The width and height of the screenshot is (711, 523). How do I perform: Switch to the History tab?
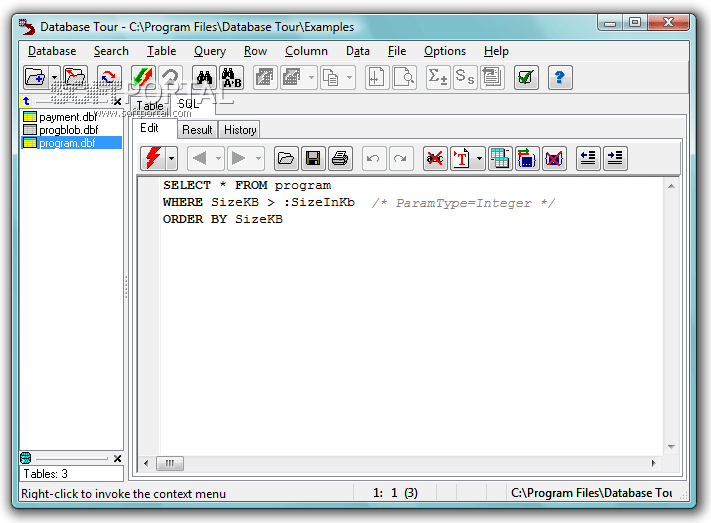point(240,130)
